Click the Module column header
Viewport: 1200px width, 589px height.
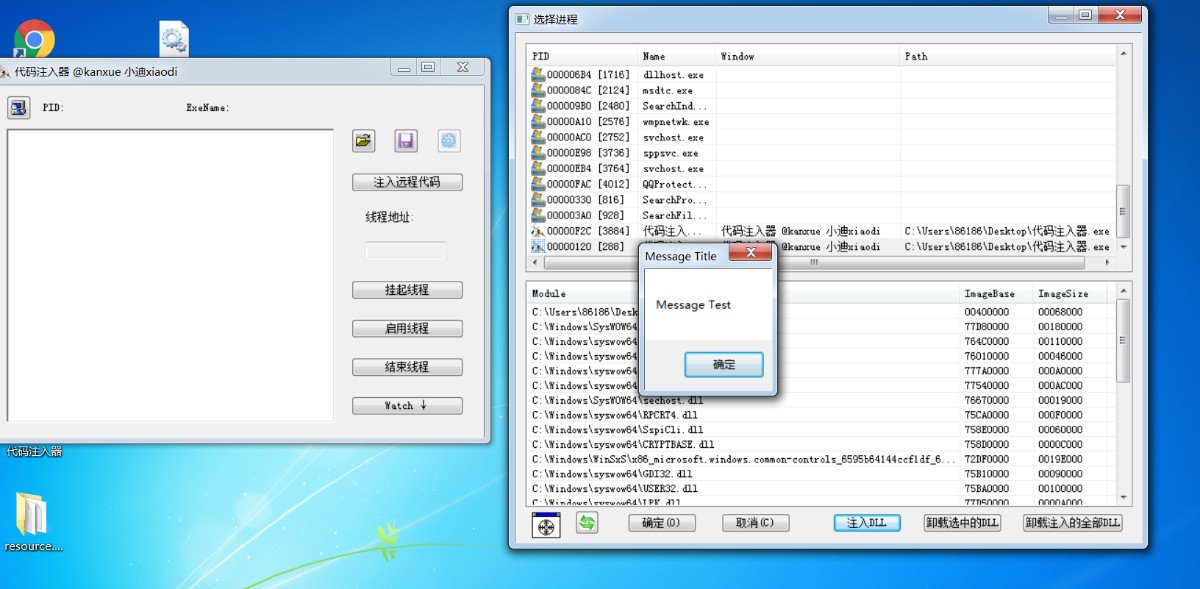click(744, 294)
